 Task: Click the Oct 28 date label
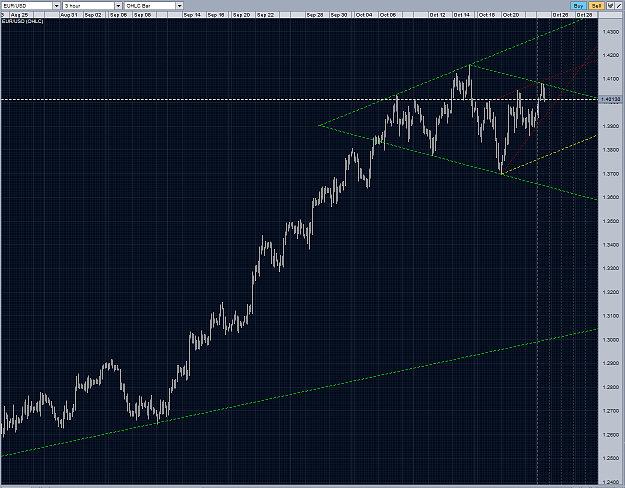pos(585,15)
